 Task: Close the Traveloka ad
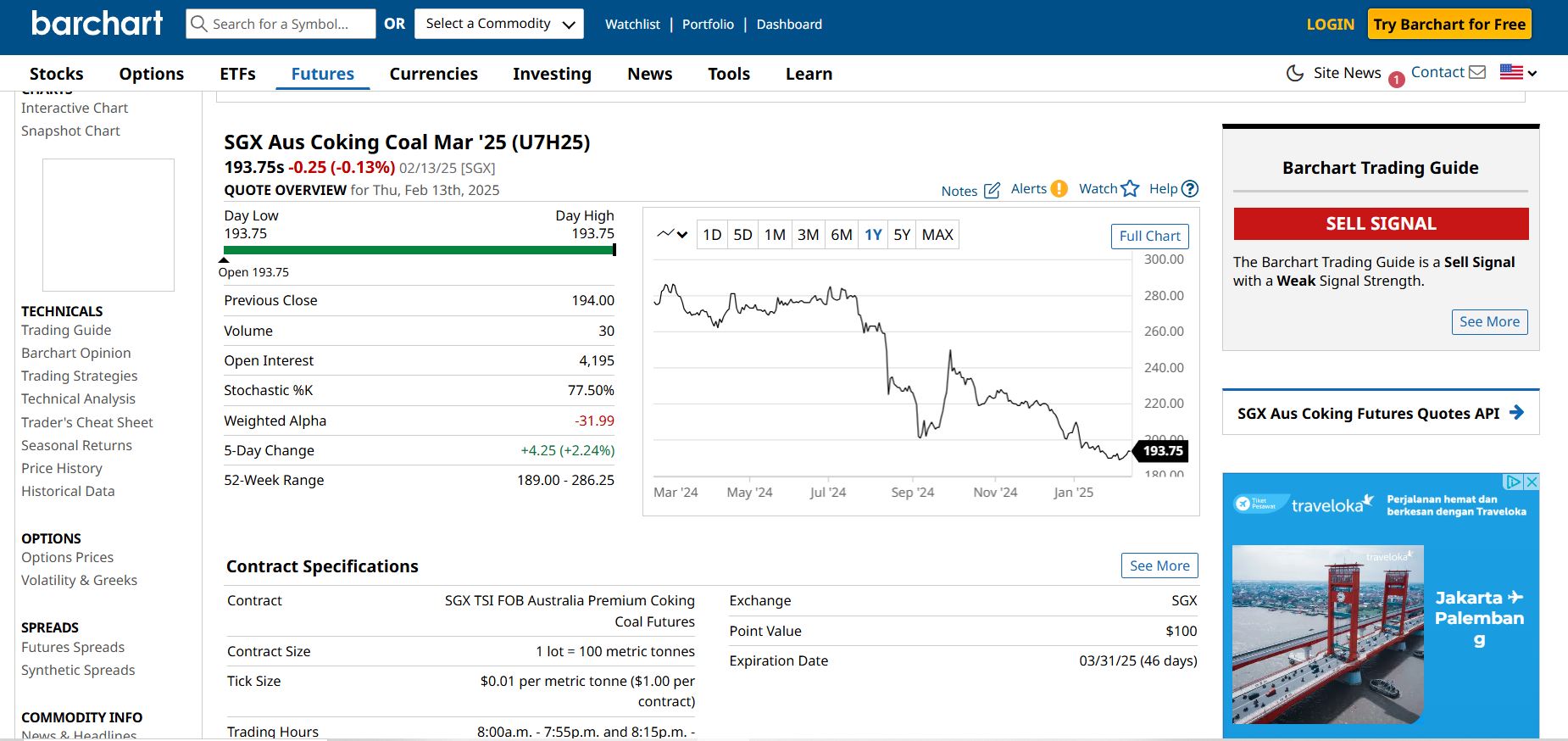pyautogui.click(x=1532, y=482)
